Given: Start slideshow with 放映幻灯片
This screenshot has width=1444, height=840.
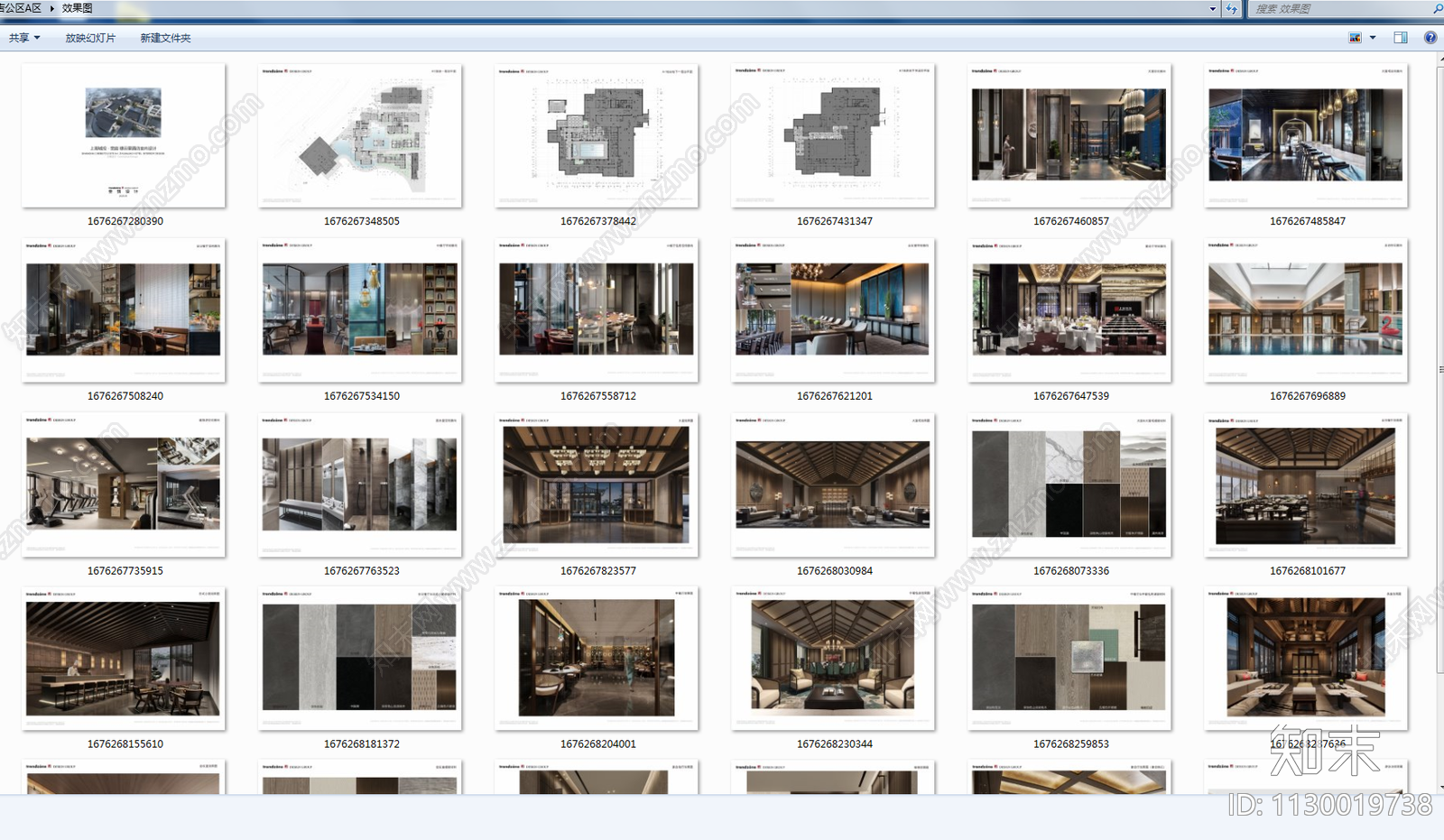Looking at the screenshot, I should click(90, 38).
